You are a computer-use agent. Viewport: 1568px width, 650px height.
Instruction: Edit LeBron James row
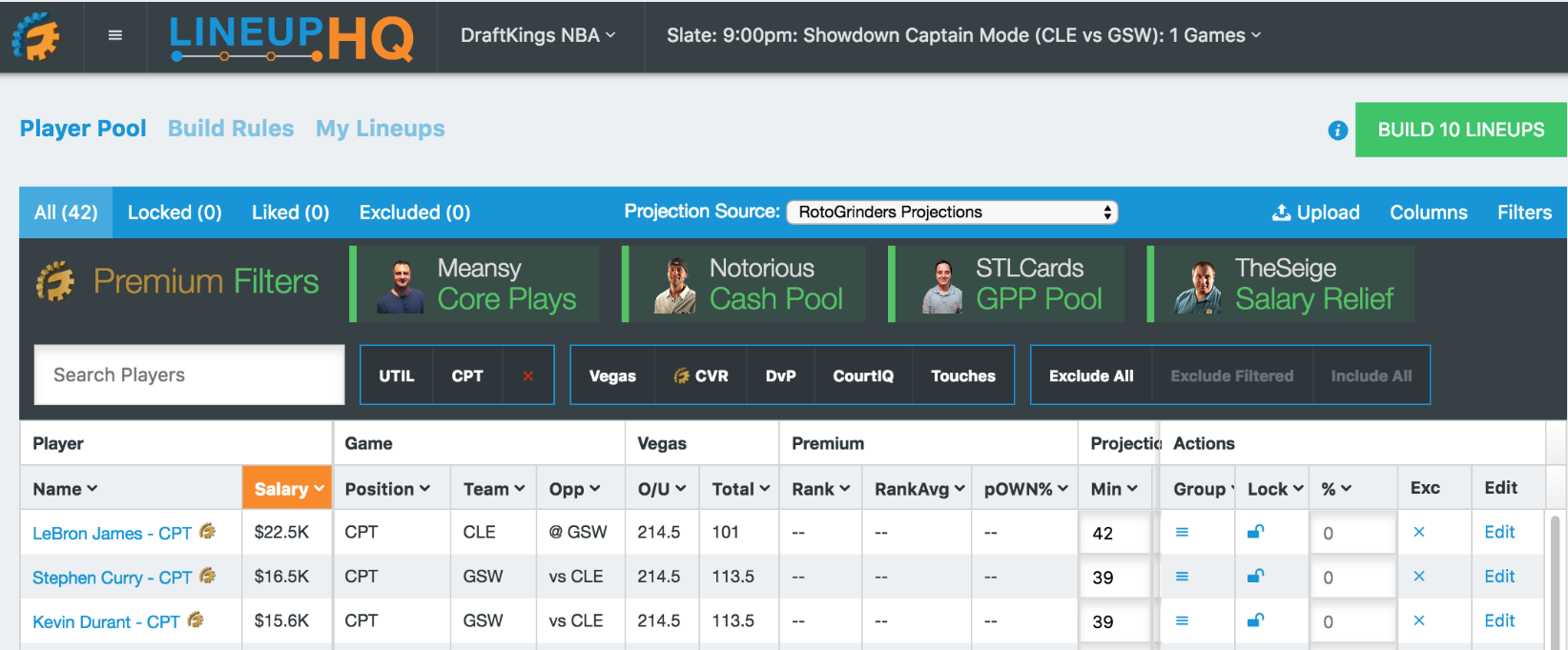click(1499, 532)
